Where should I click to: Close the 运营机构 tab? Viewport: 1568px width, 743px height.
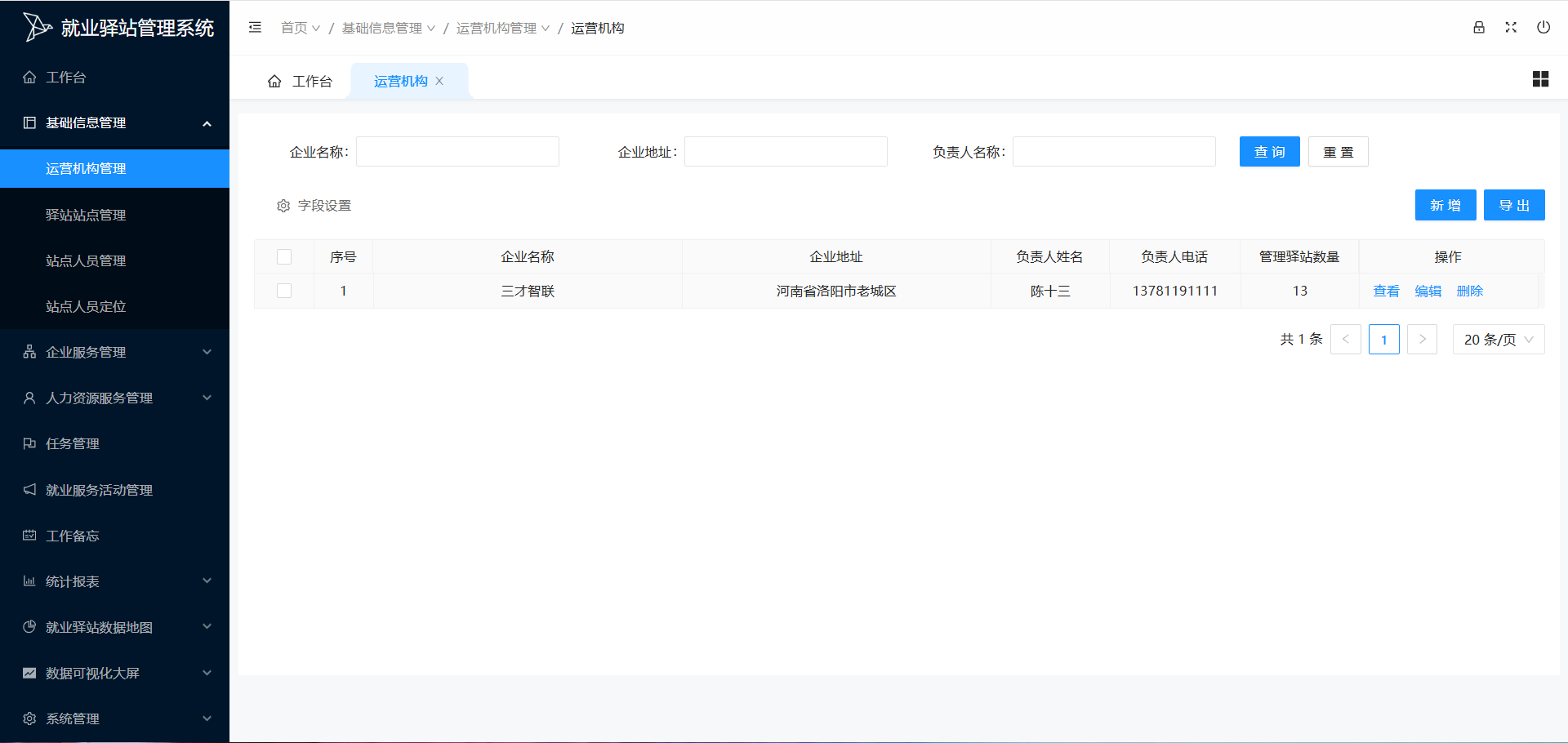(x=439, y=81)
